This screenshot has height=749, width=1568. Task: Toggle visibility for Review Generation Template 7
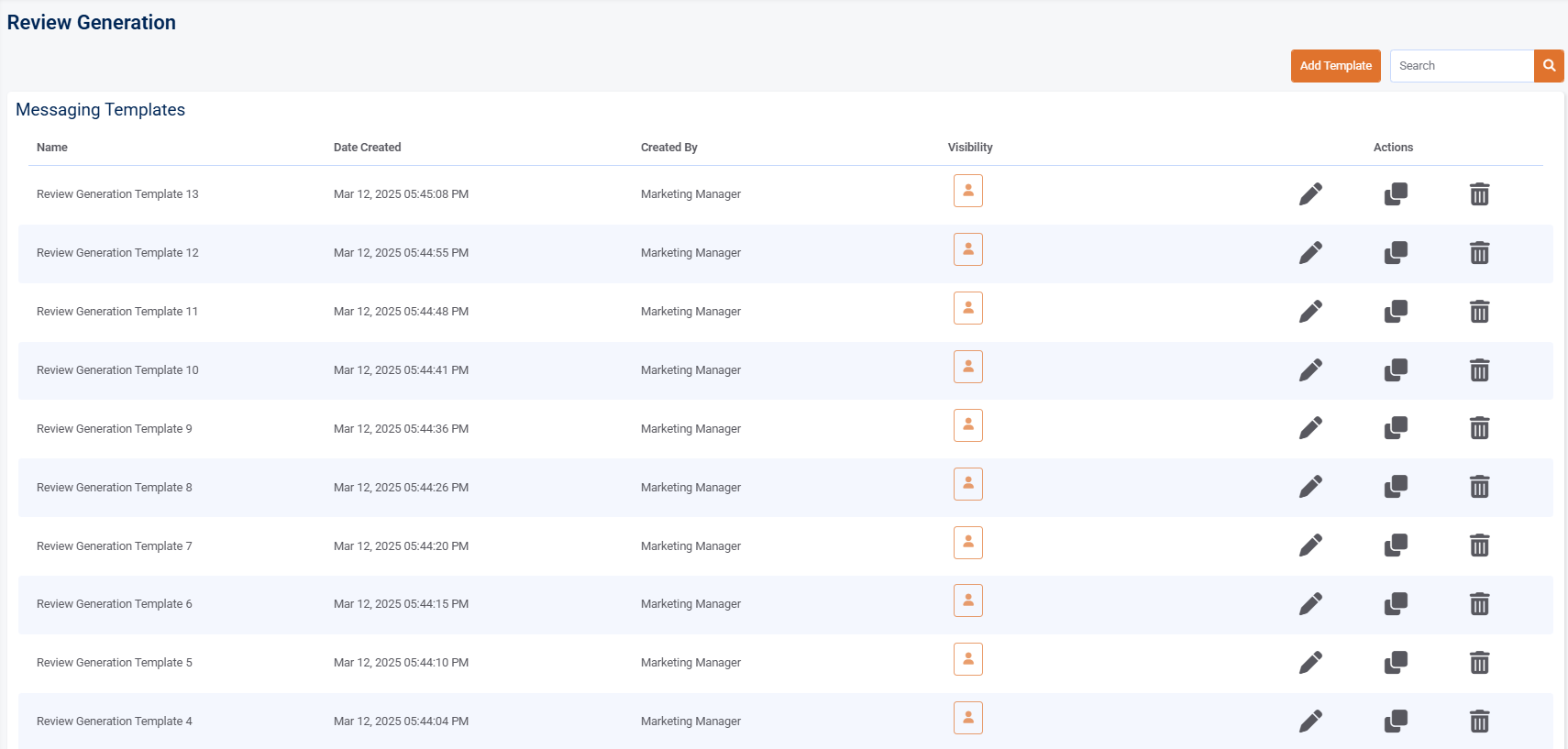point(967,543)
